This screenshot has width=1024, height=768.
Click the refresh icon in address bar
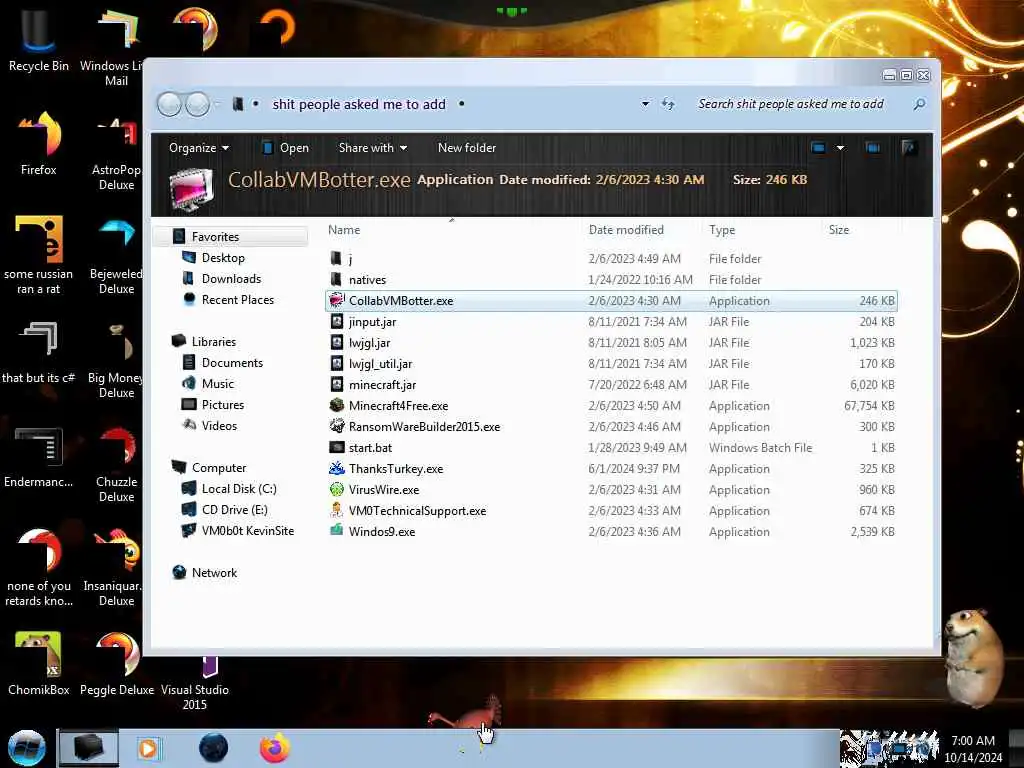pos(667,104)
